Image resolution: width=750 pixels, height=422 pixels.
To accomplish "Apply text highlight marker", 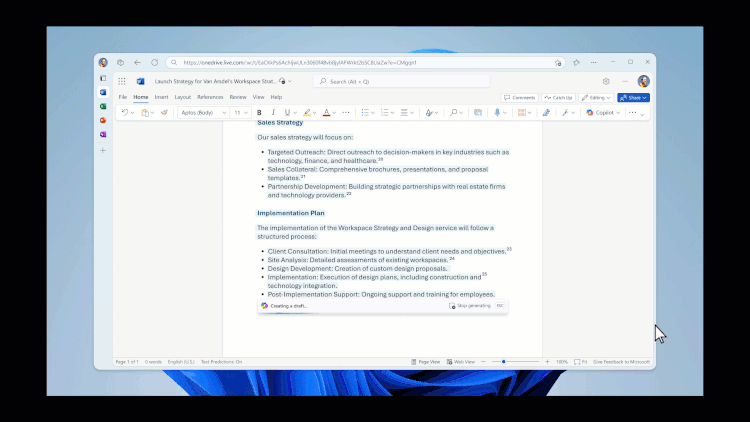I will click(307, 112).
